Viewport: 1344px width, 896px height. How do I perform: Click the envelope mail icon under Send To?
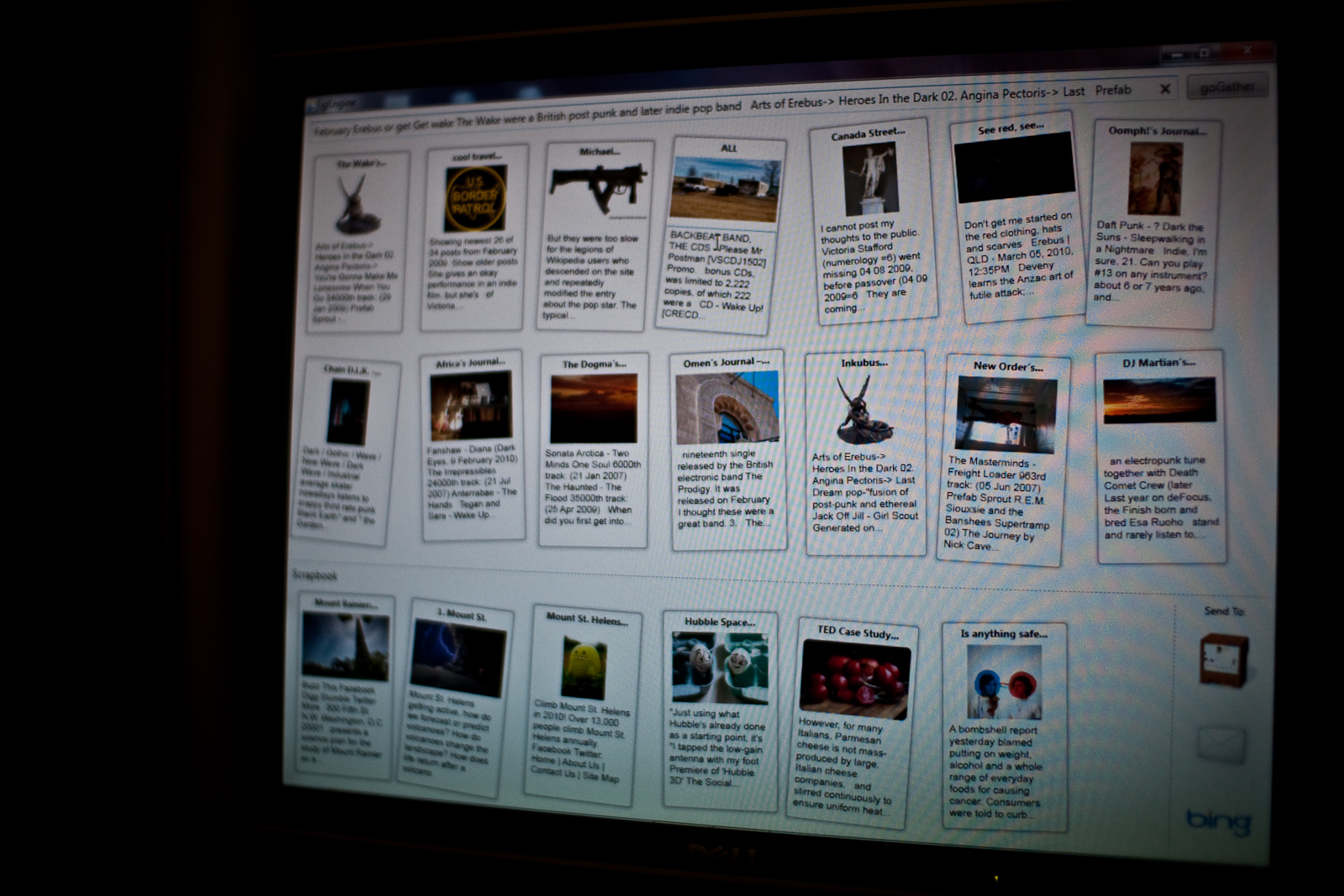coord(1221,744)
